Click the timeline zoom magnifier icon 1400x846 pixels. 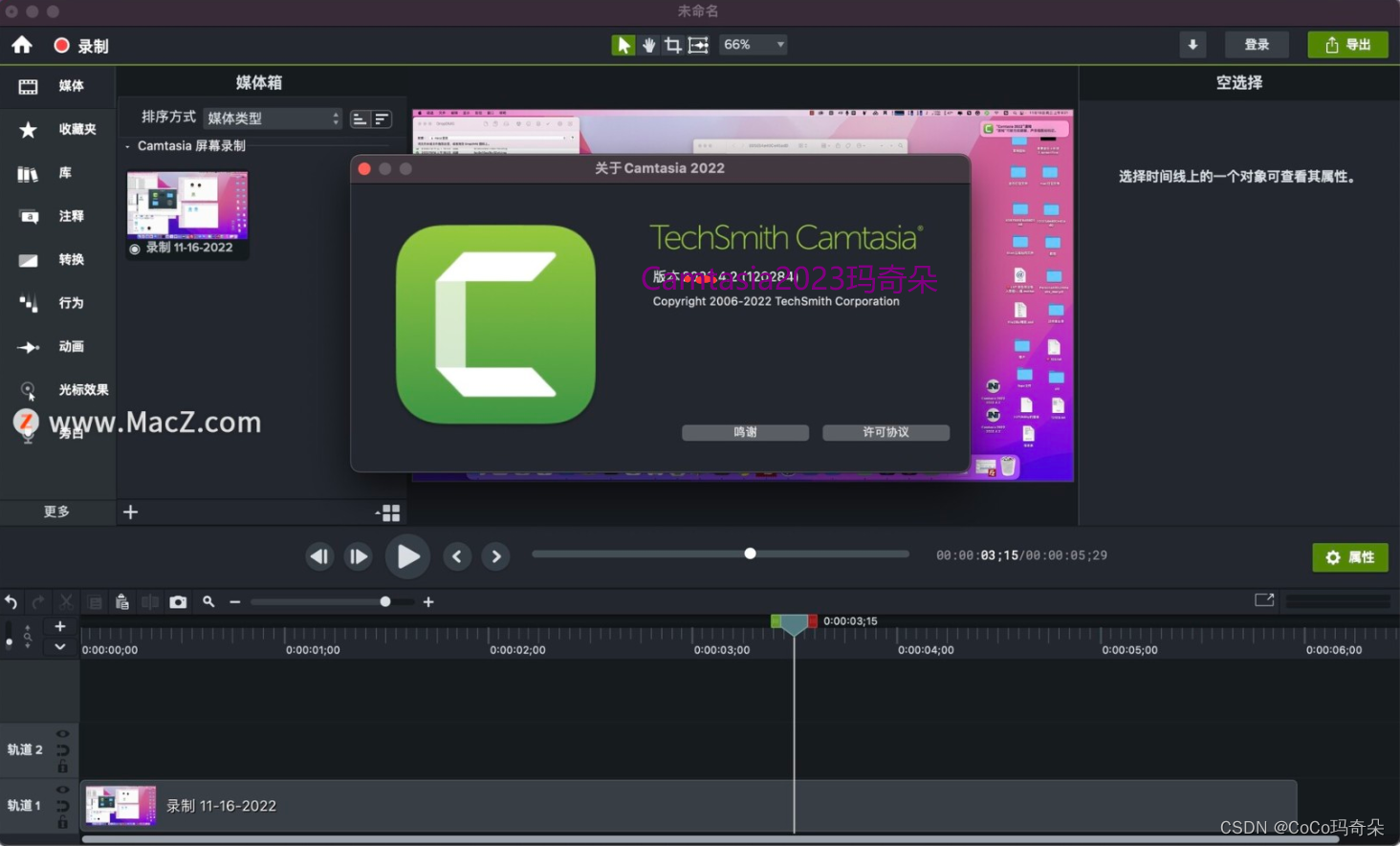click(208, 602)
